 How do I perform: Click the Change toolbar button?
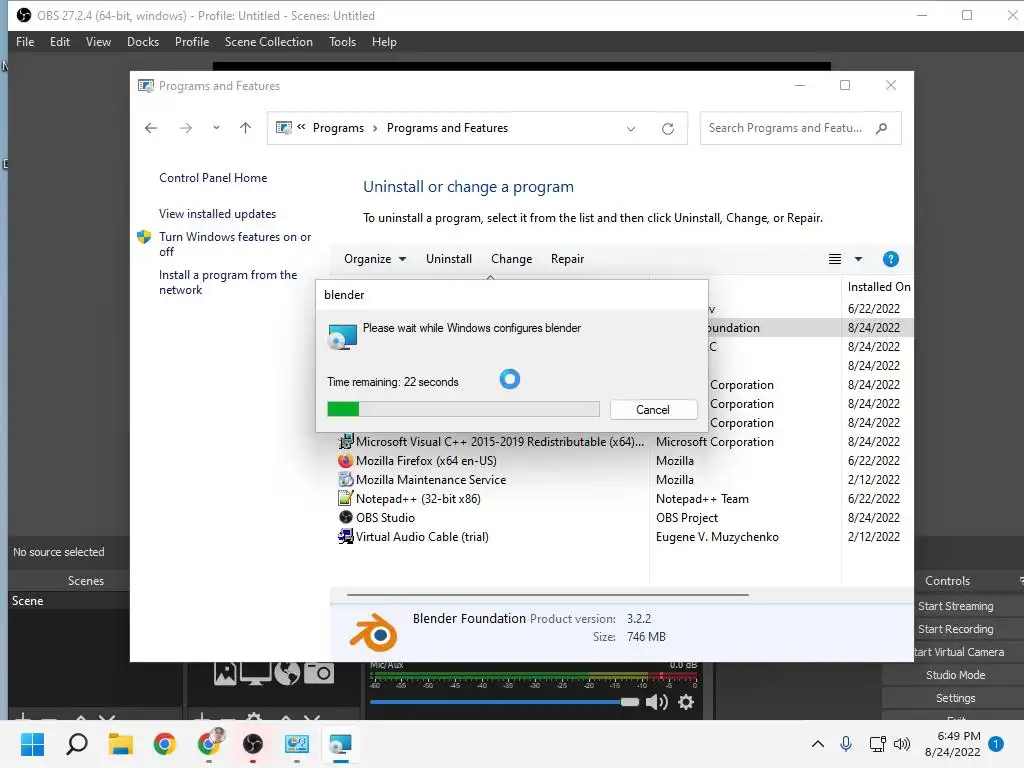511,259
